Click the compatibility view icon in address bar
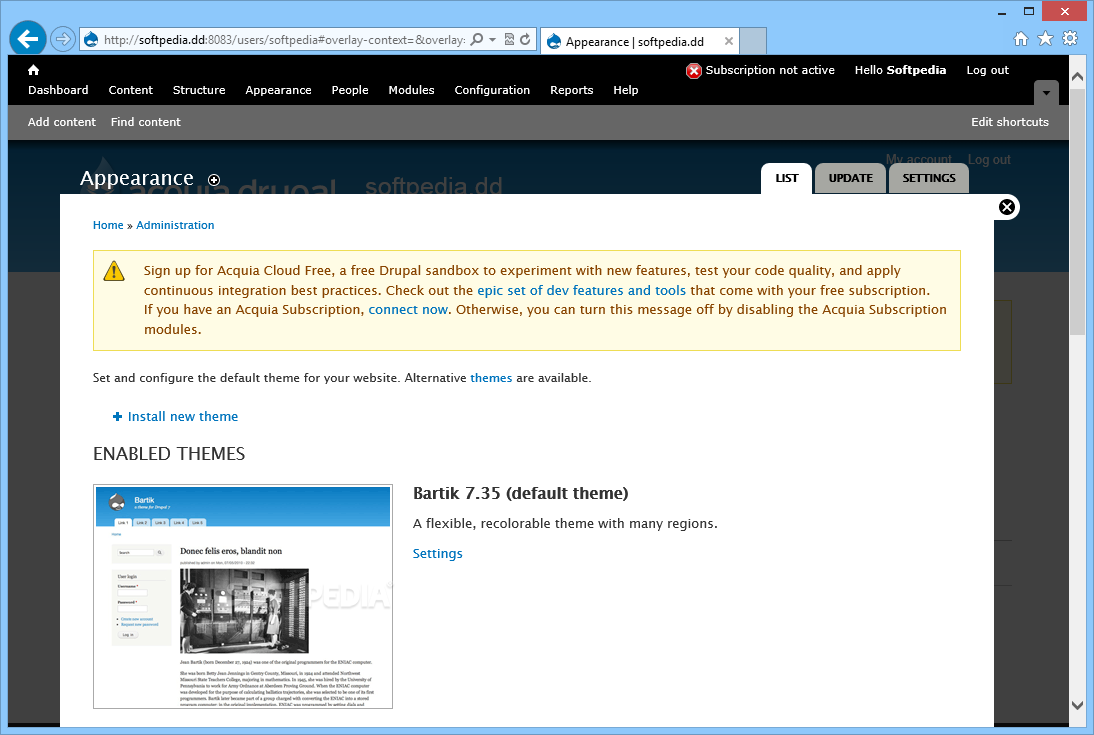 coord(509,40)
